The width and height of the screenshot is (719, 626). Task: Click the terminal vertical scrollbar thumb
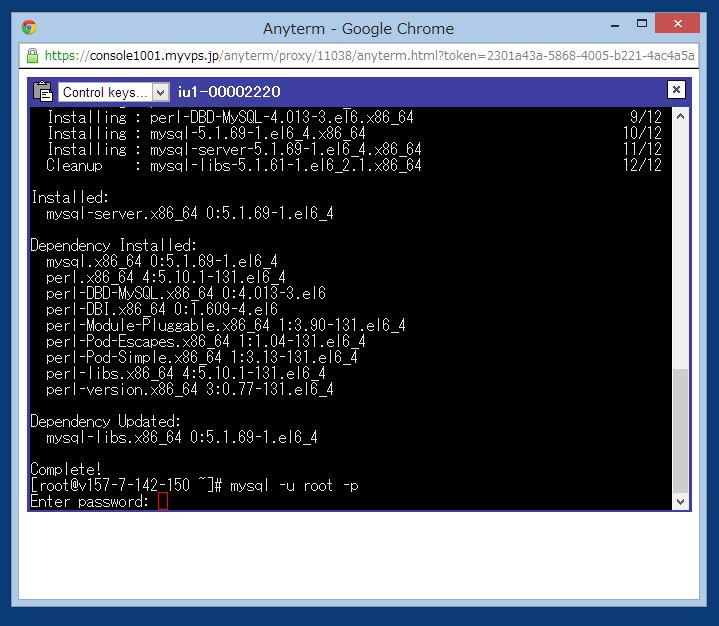pyautogui.click(x=680, y=431)
